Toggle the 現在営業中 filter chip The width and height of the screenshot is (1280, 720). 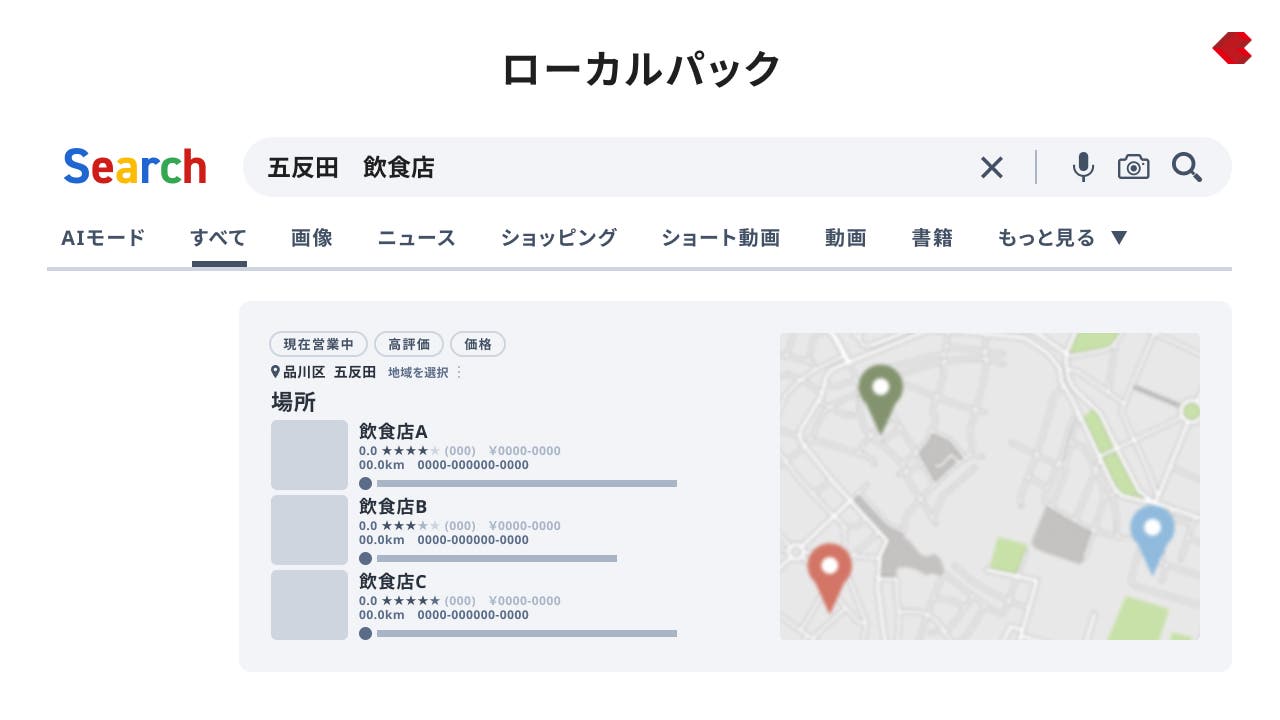[x=319, y=344]
